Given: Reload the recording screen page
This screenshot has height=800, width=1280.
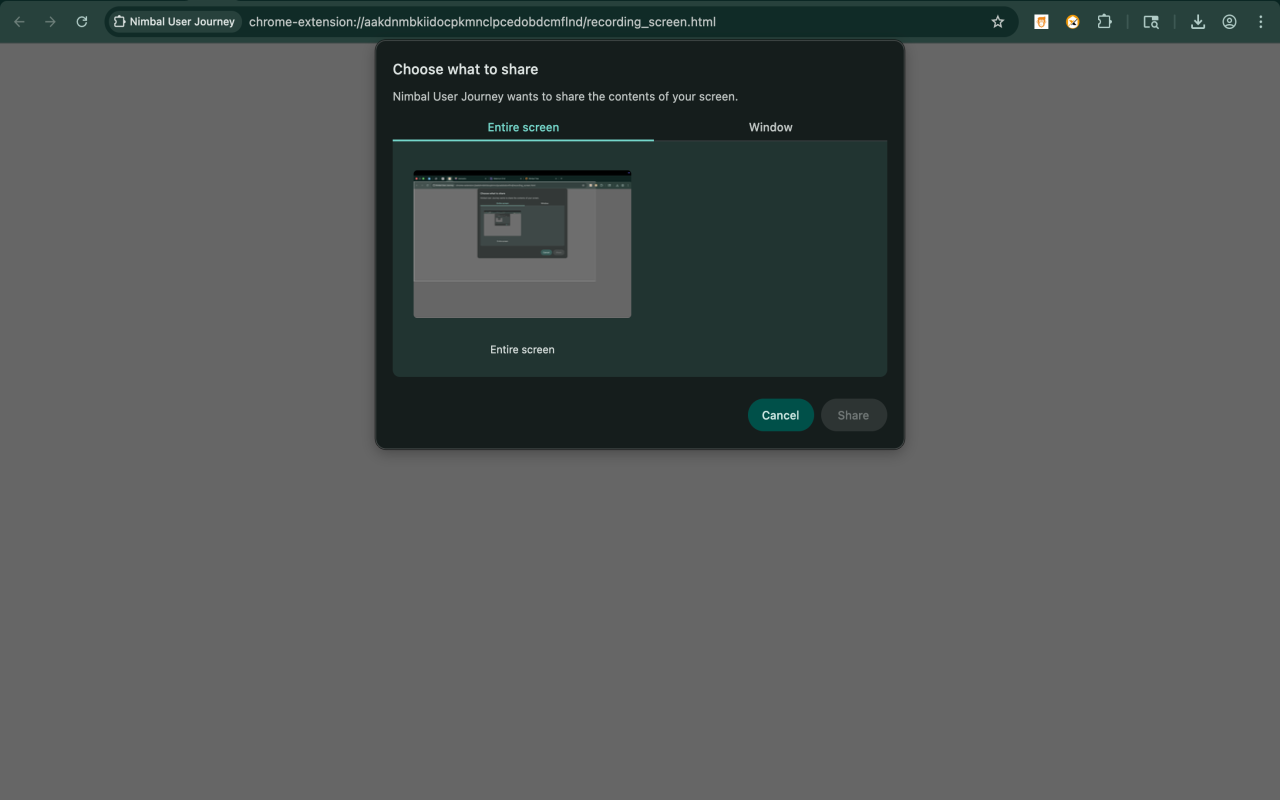Looking at the screenshot, I should 82,21.
